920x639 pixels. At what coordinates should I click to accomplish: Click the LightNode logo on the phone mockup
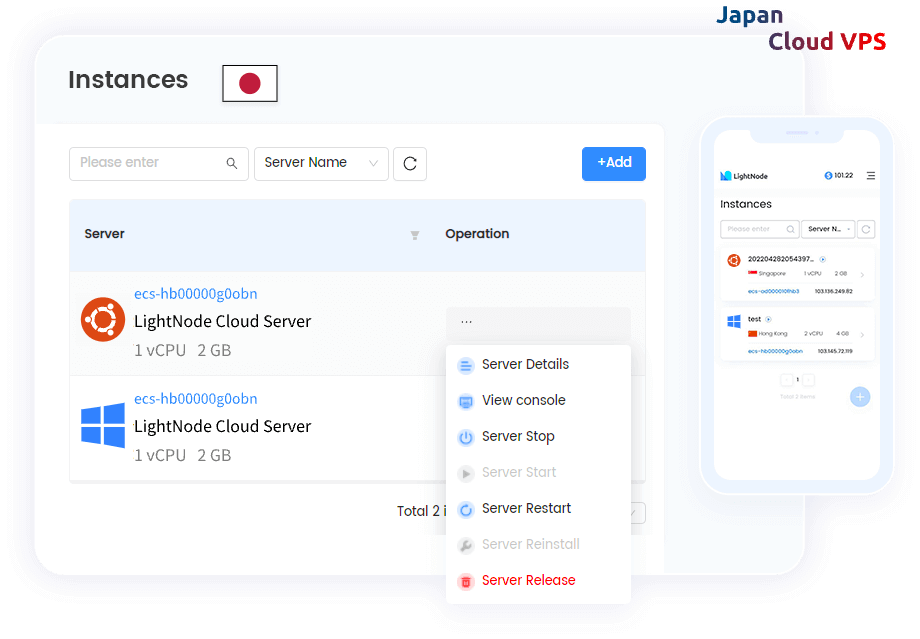726,176
